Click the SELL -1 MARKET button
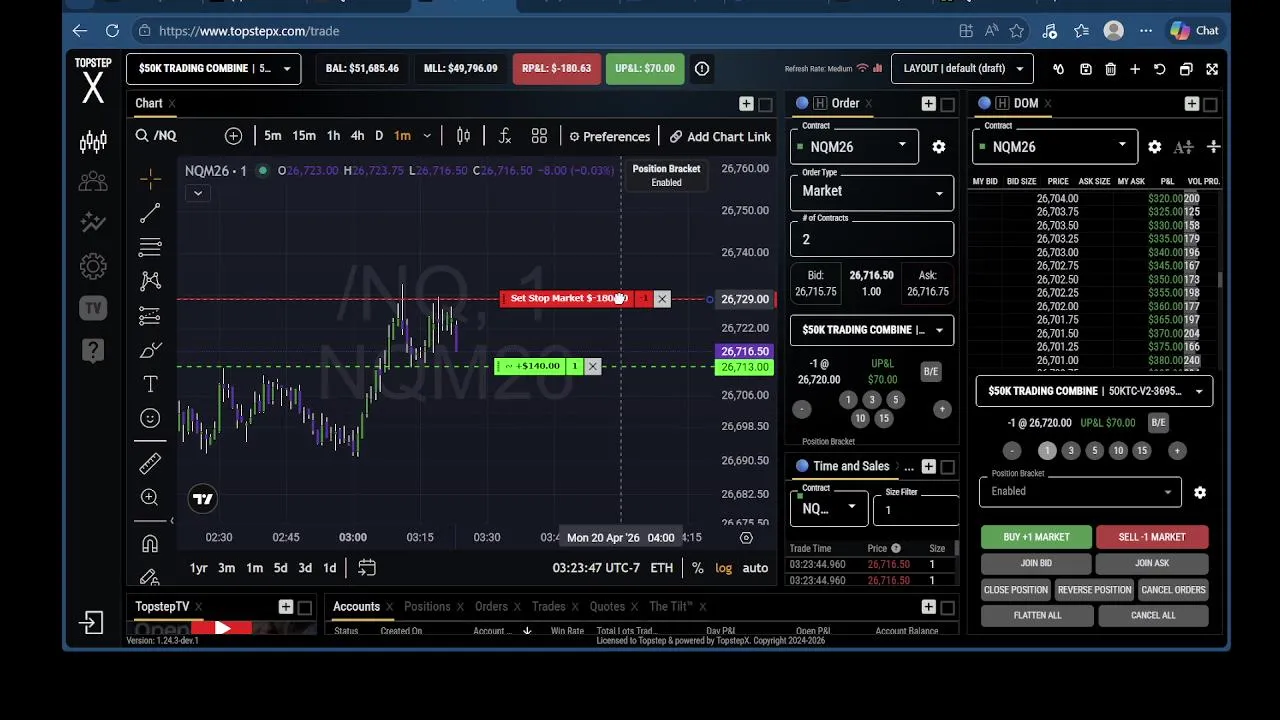The height and width of the screenshot is (720, 1280). (1152, 537)
